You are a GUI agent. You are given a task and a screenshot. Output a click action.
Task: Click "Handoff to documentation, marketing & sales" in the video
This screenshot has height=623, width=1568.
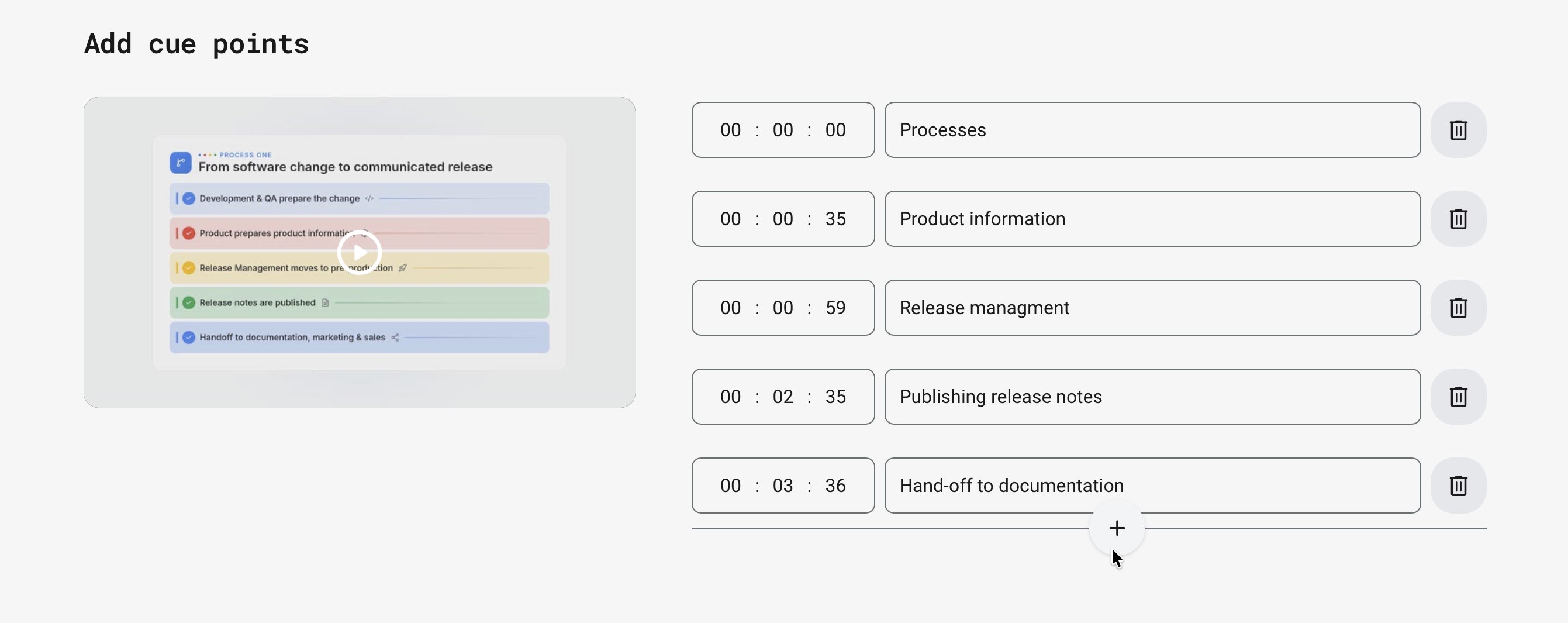tap(292, 338)
